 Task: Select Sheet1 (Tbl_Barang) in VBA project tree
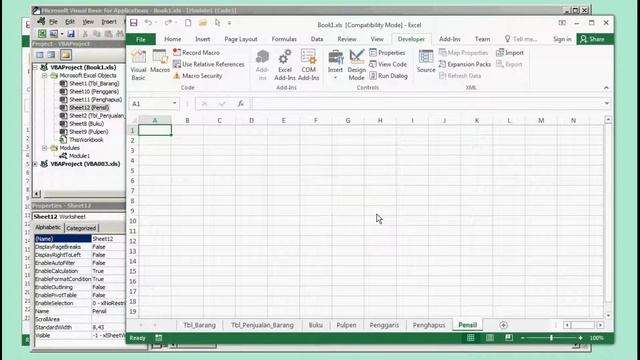[x=90, y=83]
